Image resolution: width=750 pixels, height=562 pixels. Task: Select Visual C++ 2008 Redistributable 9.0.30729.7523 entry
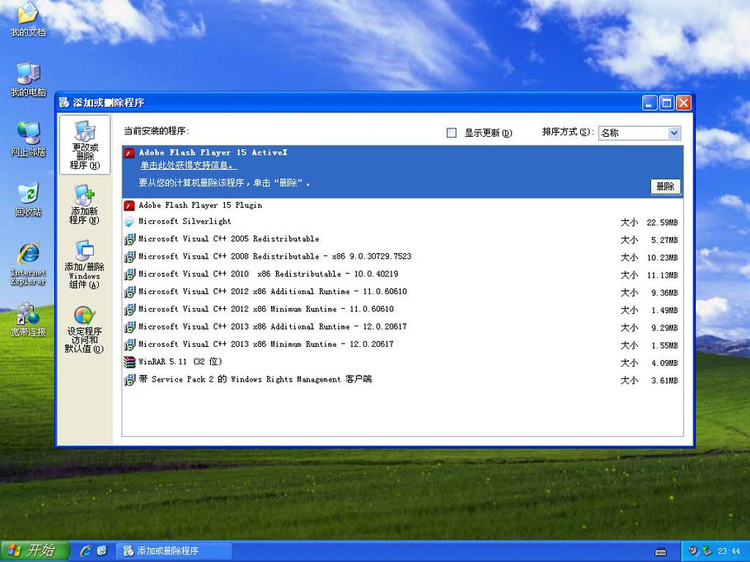pyautogui.click(x=402, y=257)
